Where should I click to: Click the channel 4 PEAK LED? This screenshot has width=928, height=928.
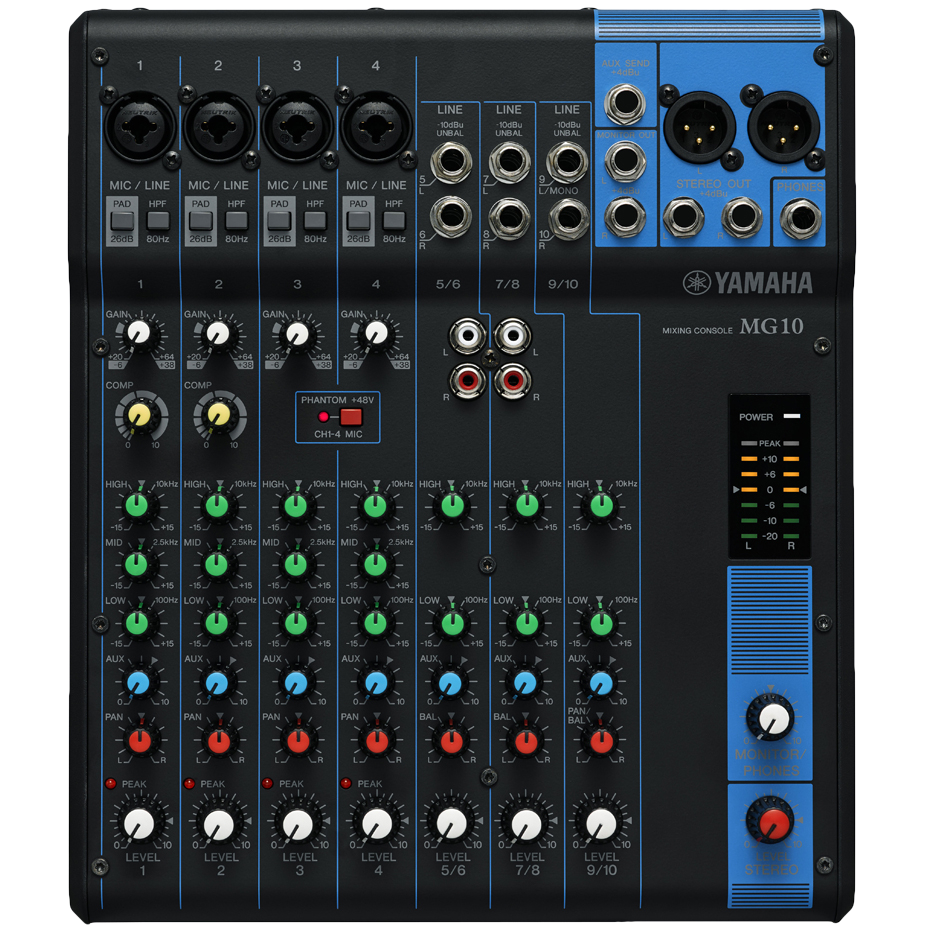pos(346,784)
